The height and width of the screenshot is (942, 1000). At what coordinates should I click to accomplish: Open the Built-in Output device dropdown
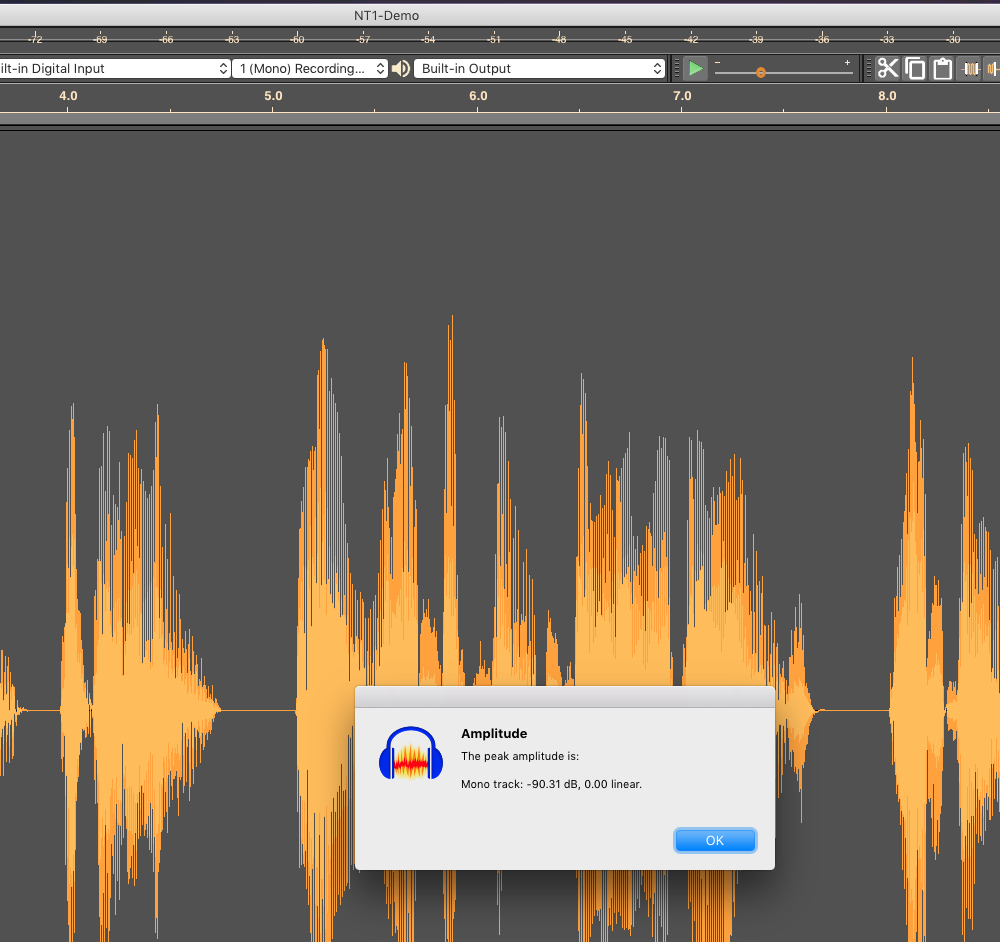(x=540, y=68)
